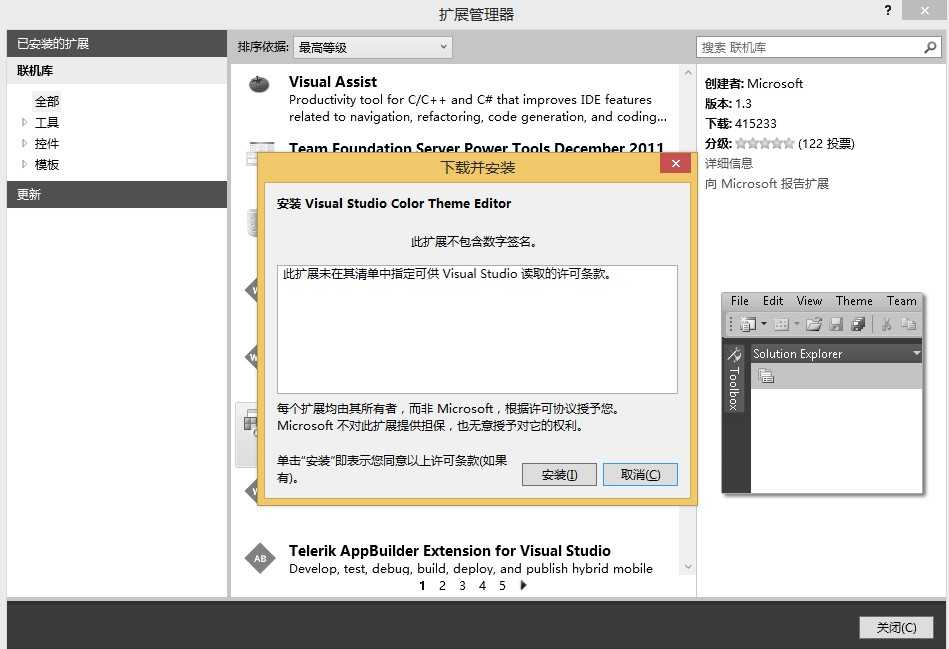Select the 工具 category label
The height and width of the screenshot is (649, 949).
47,122
